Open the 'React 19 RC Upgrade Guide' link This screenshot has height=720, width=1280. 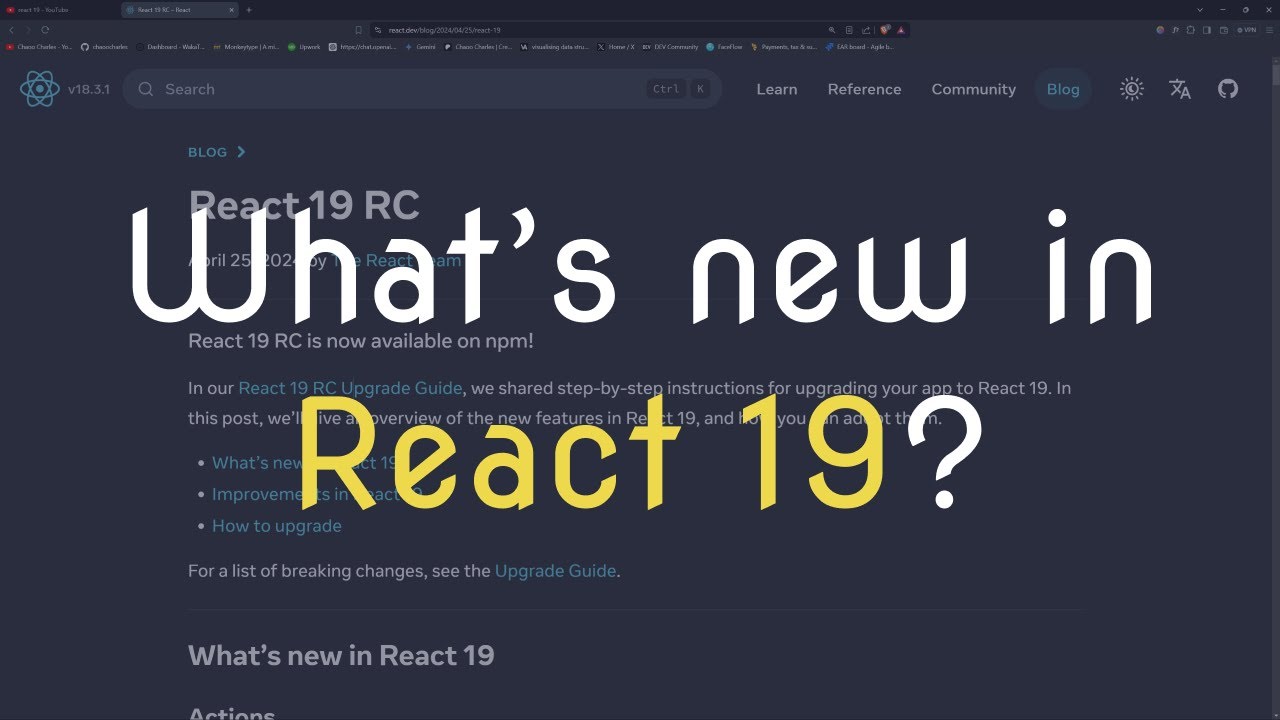click(x=350, y=388)
